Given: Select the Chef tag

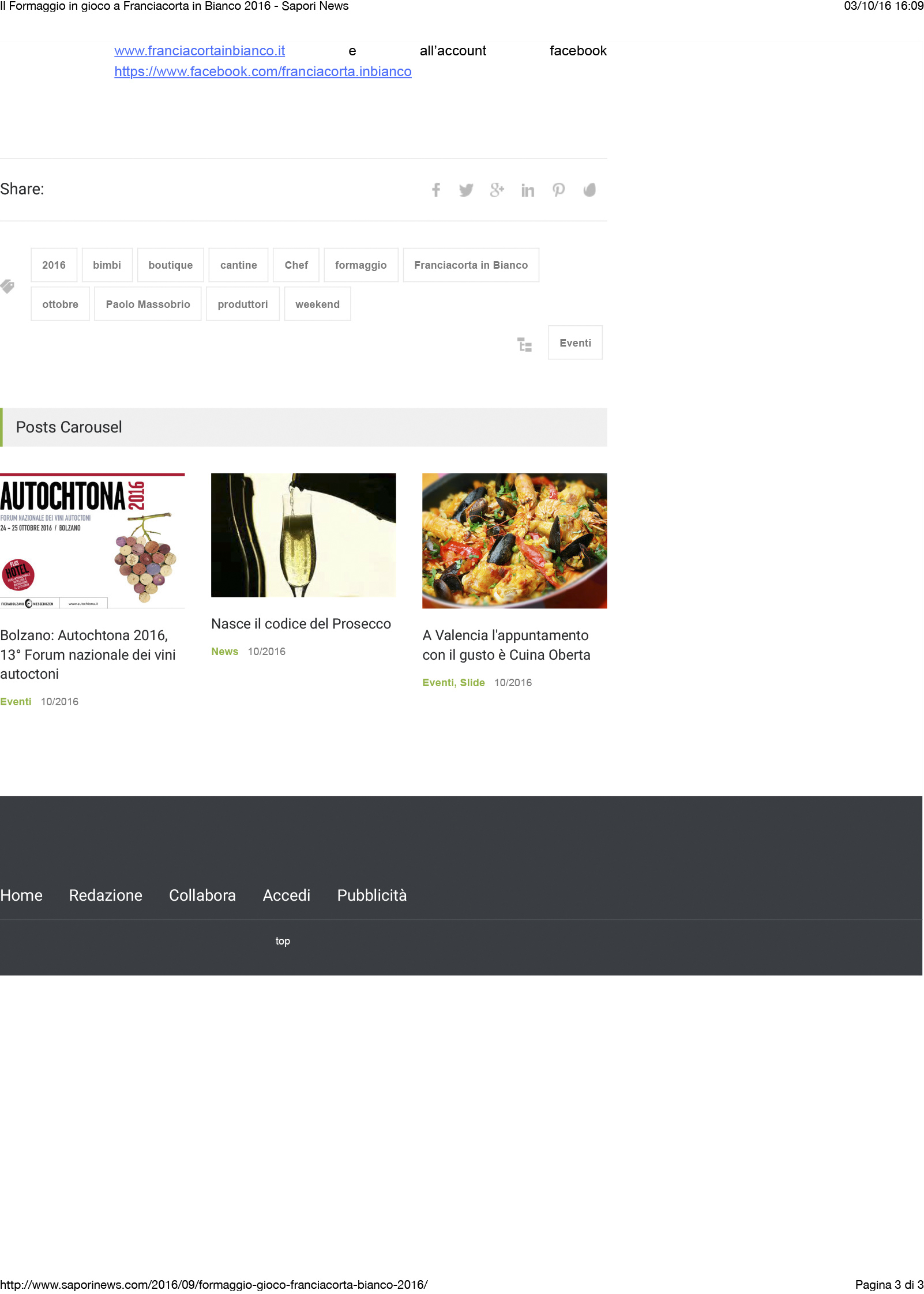Looking at the screenshot, I should [296, 265].
